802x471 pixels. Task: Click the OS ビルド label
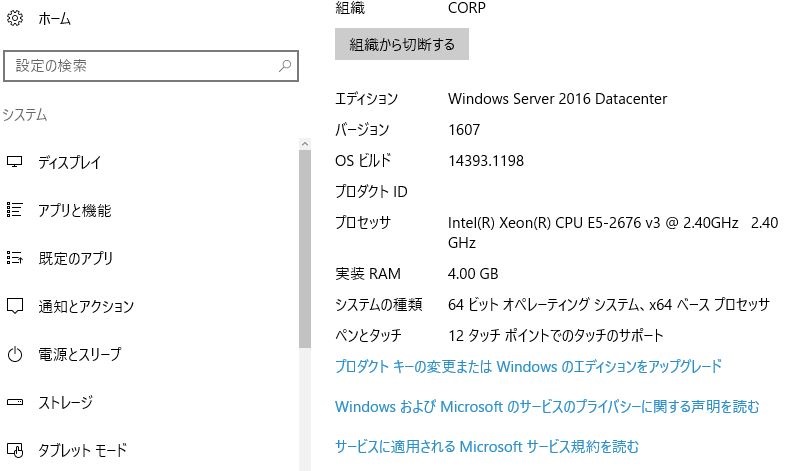[363, 161]
